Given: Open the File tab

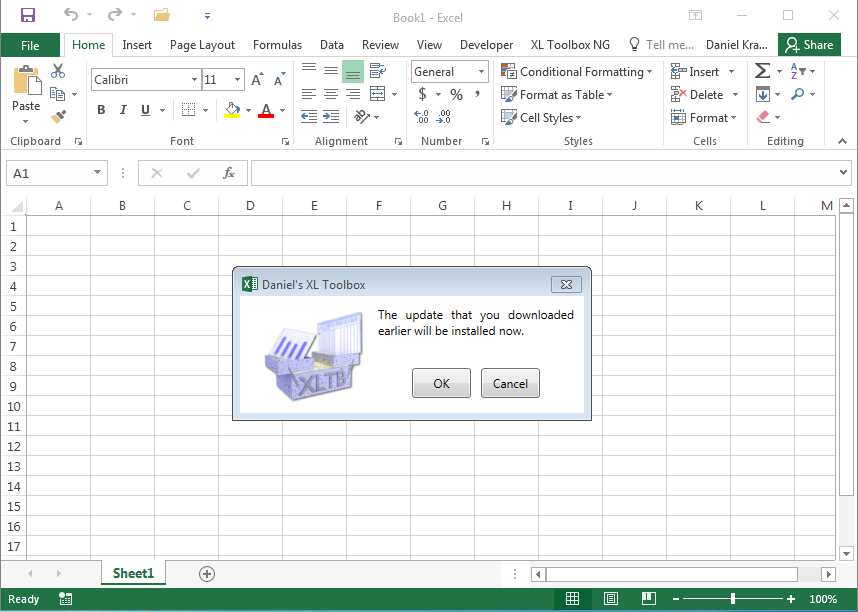Looking at the screenshot, I should point(30,45).
